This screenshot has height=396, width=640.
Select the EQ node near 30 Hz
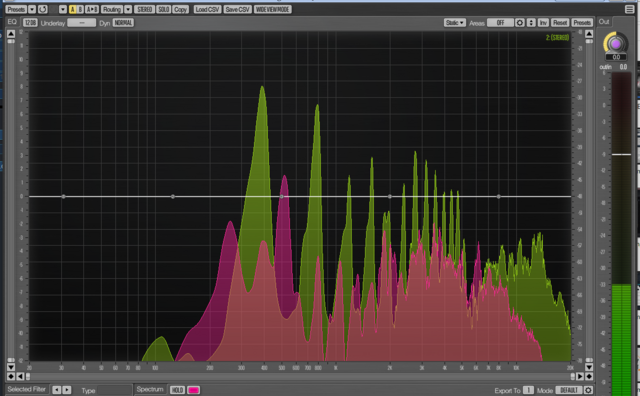click(x=63, y=196)
